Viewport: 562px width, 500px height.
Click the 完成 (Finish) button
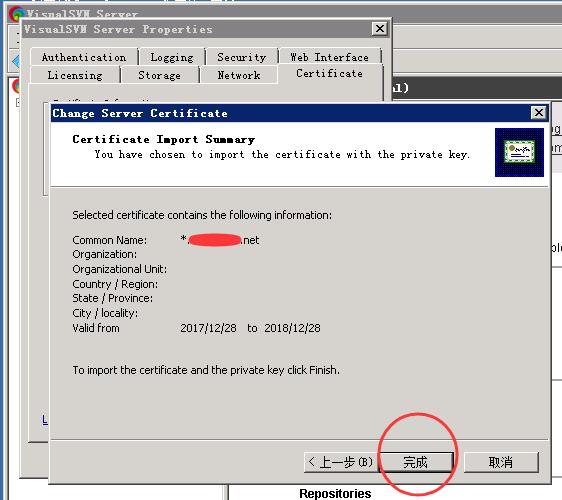(416, 462)
